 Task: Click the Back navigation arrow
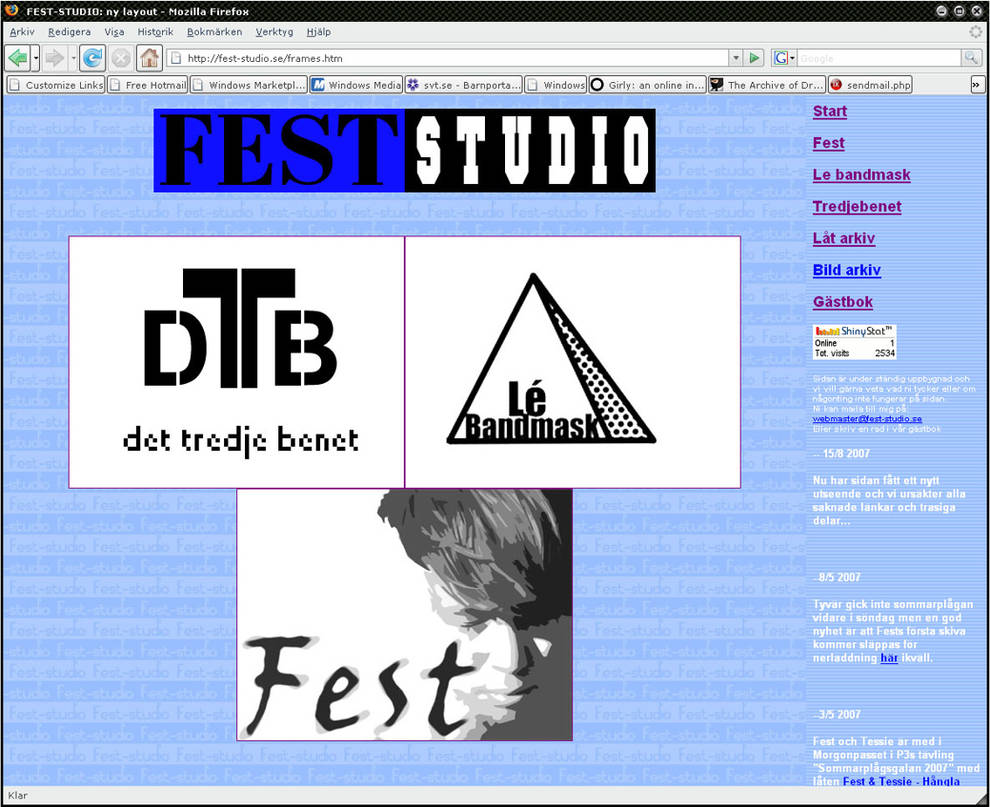pyautogui.click(x=19, y=57)
